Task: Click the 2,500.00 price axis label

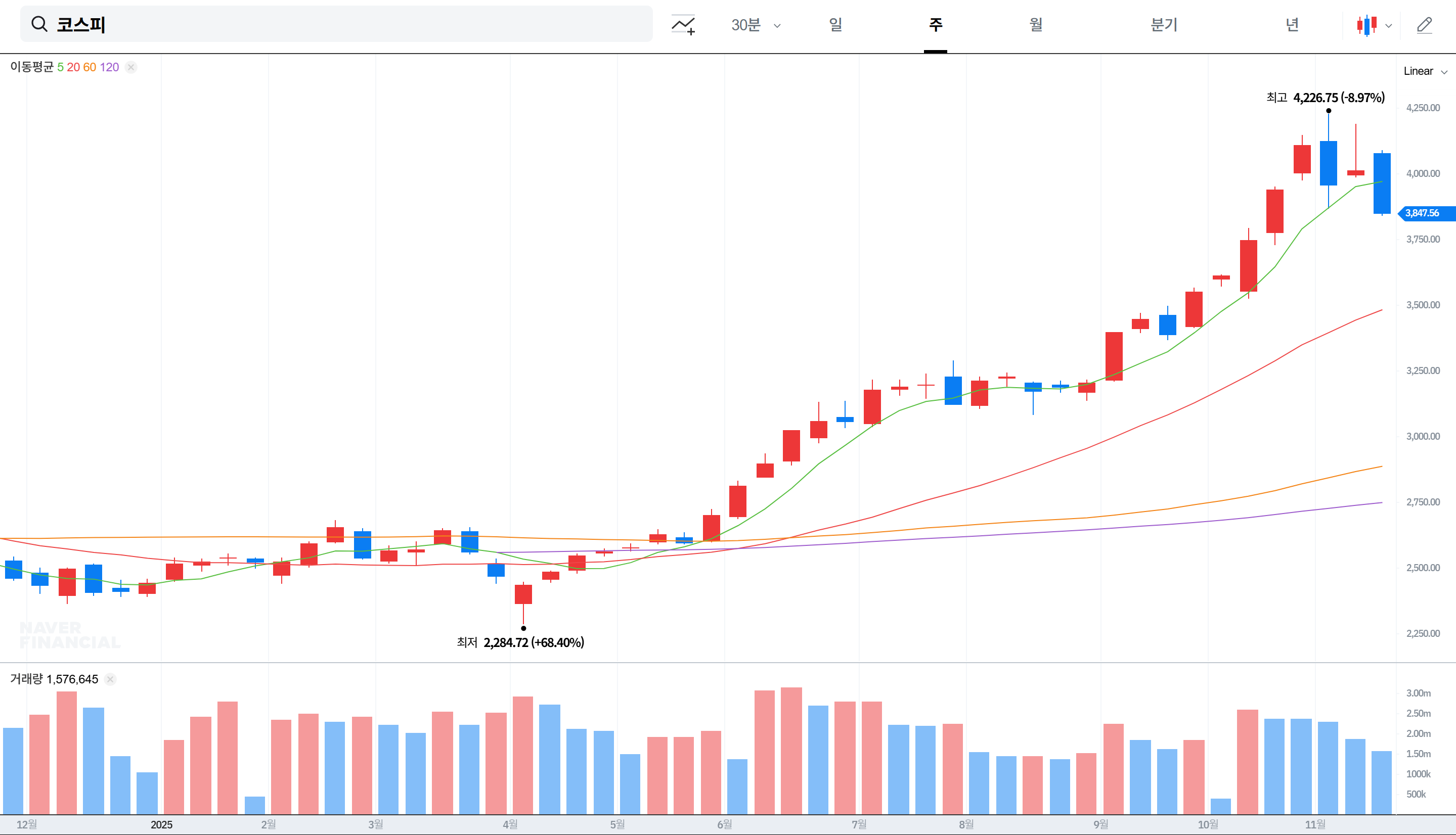Action: click(x=1423, y=568)
